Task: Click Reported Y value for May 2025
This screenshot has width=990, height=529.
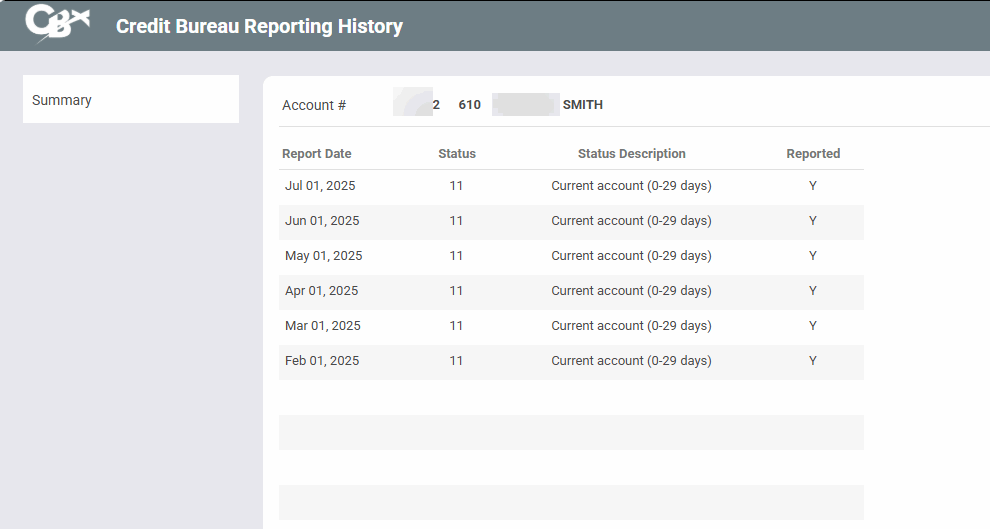Action: (813, 256)
